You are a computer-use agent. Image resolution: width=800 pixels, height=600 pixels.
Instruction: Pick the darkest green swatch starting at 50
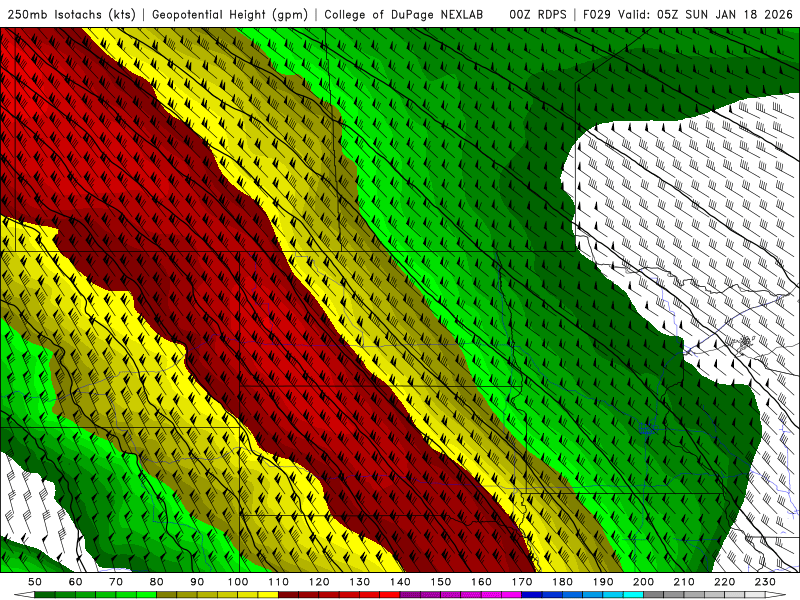44,594
